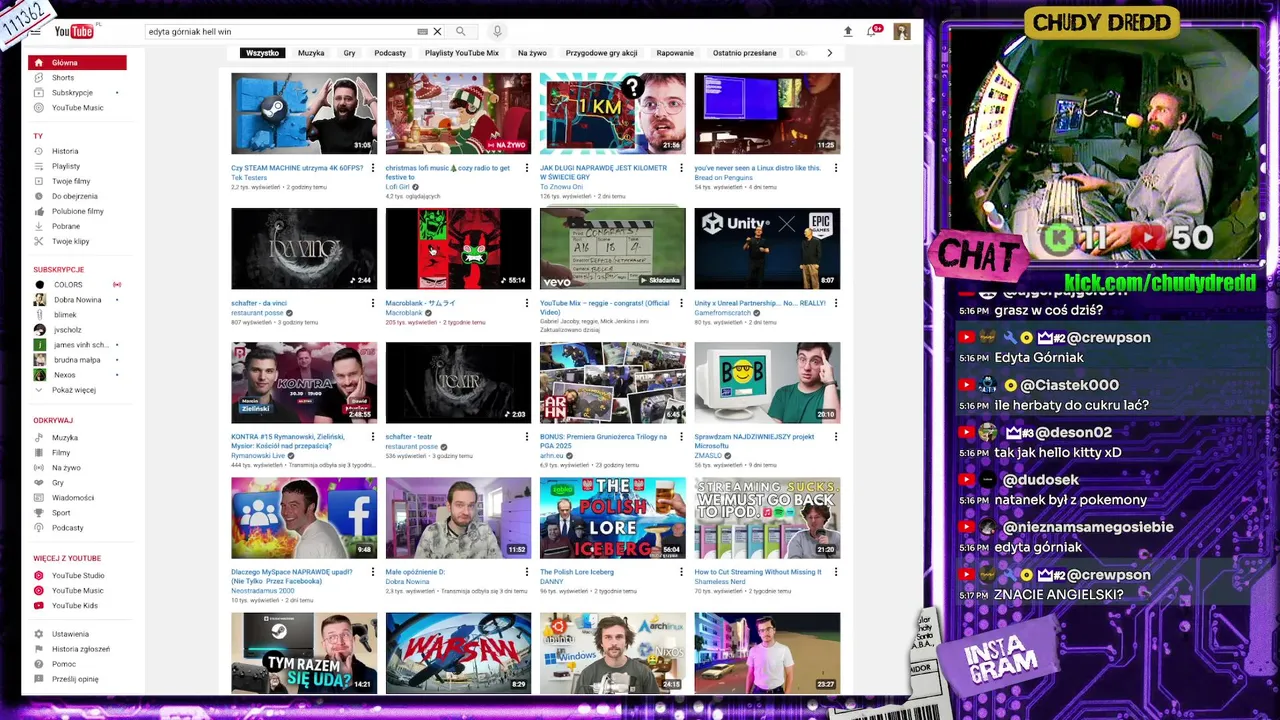This screenshot has width=1280, height=720.
Task: Open Muzyka under Odkrywaj
Action: (x=77, y=438)
